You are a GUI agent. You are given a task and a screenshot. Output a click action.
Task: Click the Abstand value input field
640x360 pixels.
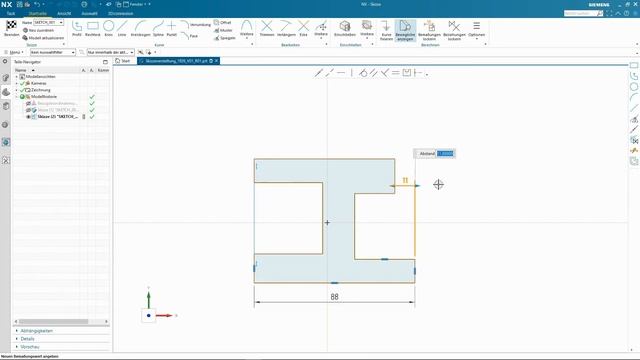click(x=445, y=153)
